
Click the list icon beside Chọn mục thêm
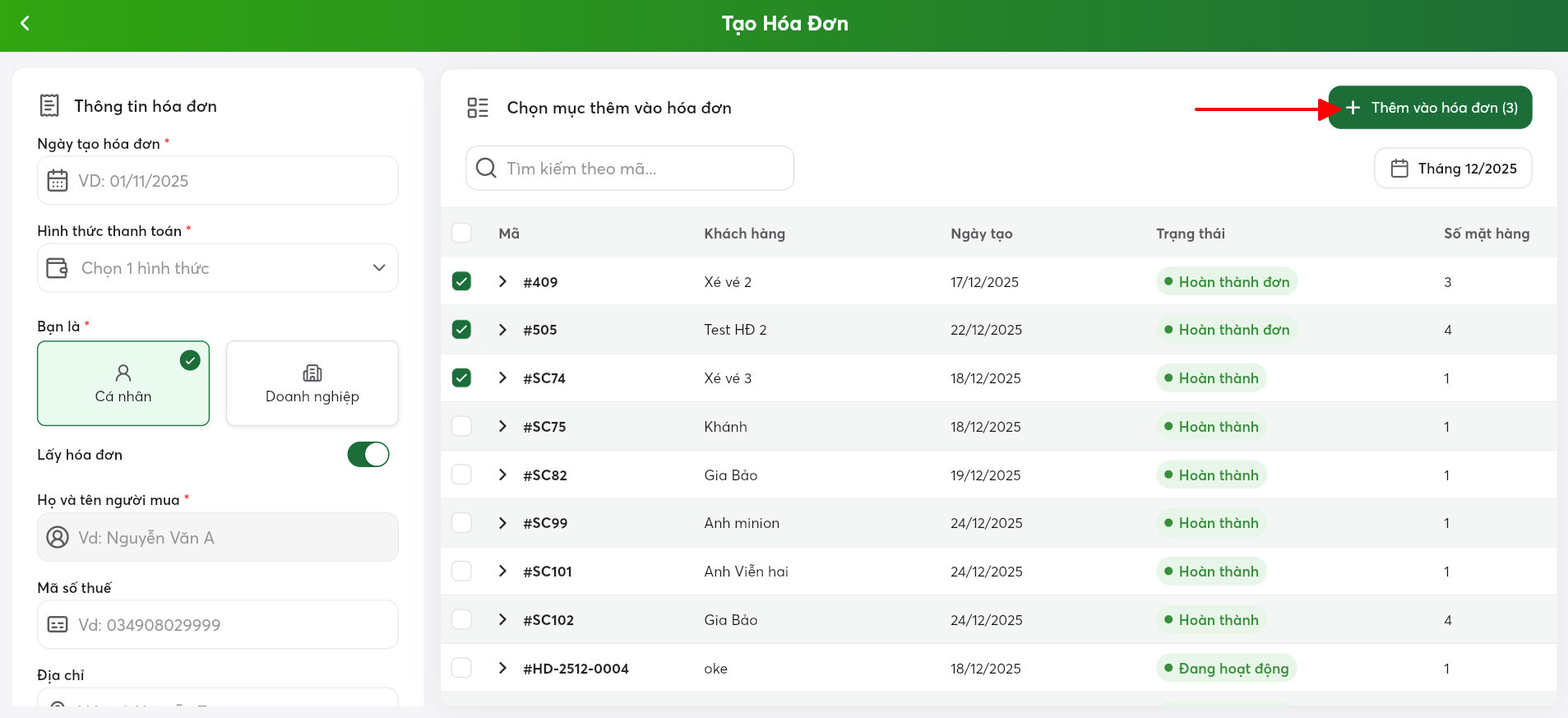pyautogui.click(x=478, y=108)
